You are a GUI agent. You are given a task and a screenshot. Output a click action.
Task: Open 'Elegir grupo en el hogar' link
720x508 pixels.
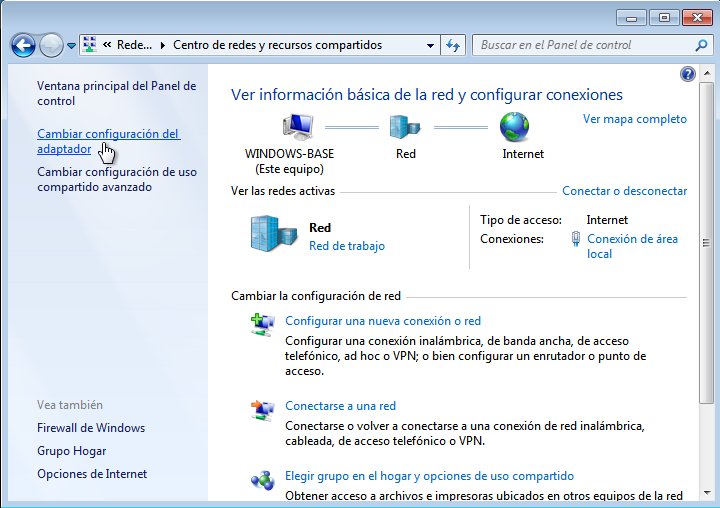pyautogui.click(x=429, y=476)
